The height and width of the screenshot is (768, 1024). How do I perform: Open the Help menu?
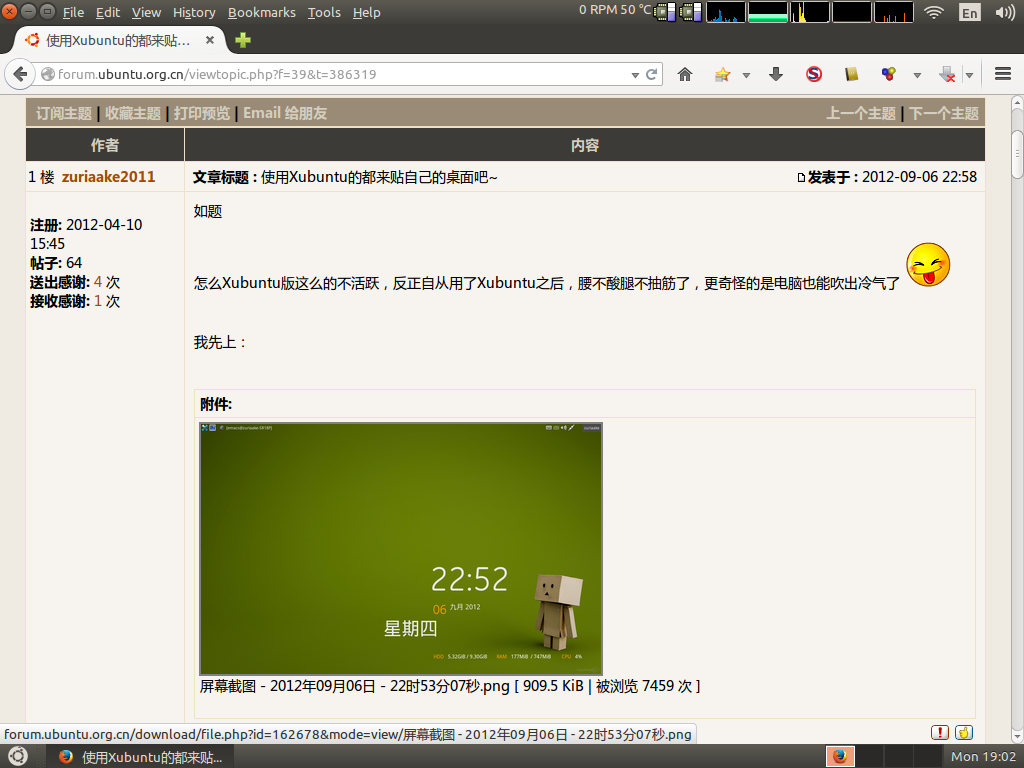366,12
